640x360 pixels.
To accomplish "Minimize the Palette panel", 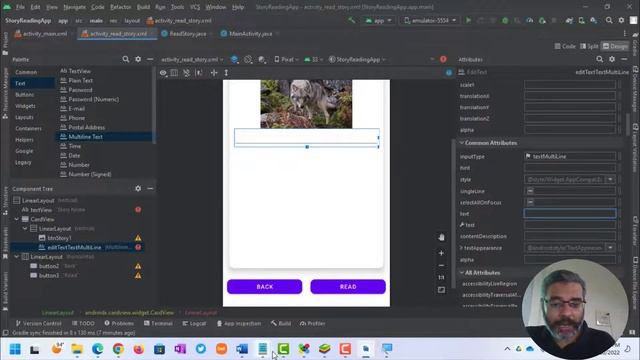I will point(150,59).
